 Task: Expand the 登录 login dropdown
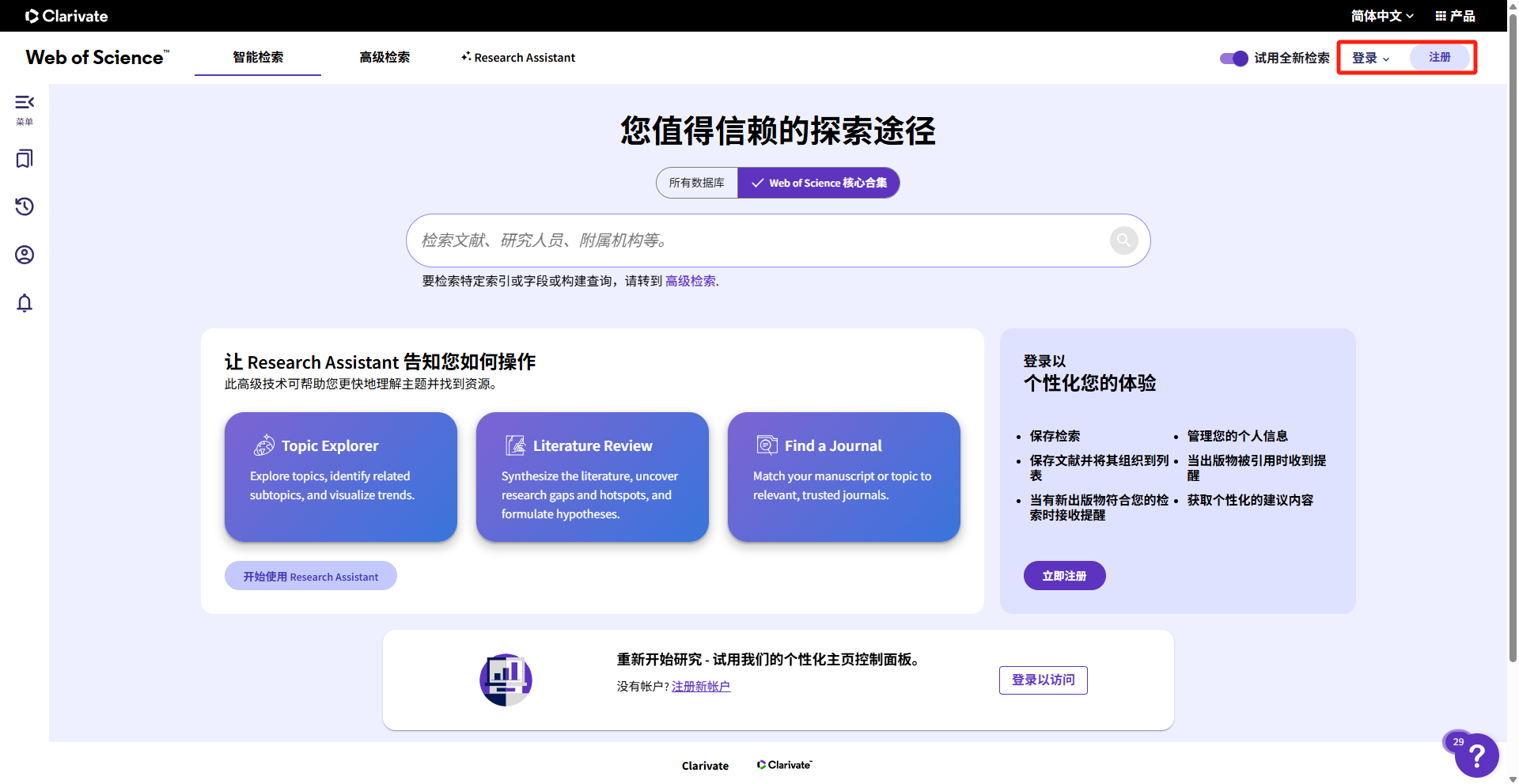point(1370,58)
